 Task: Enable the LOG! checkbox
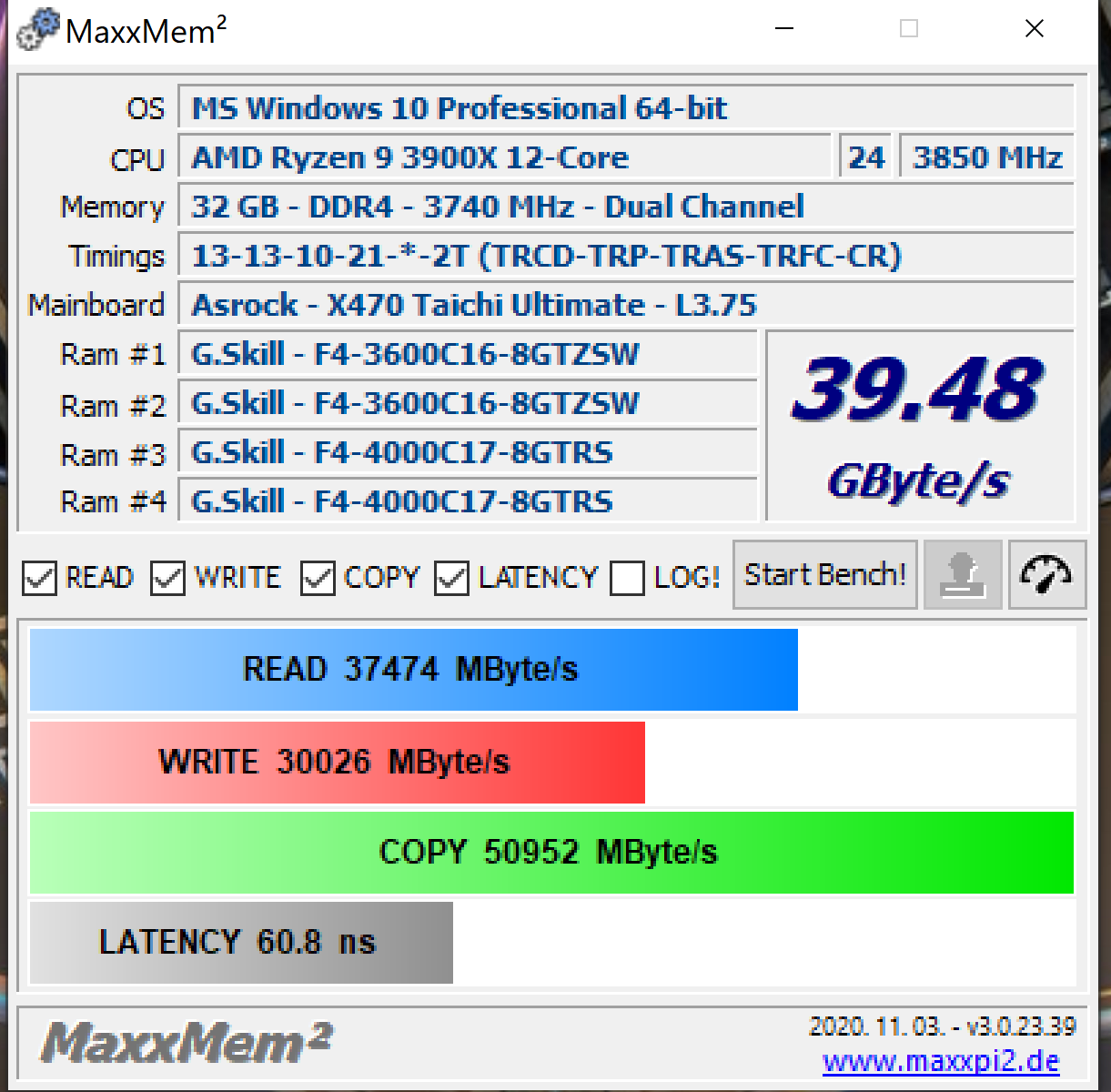(x=627, y=578)
